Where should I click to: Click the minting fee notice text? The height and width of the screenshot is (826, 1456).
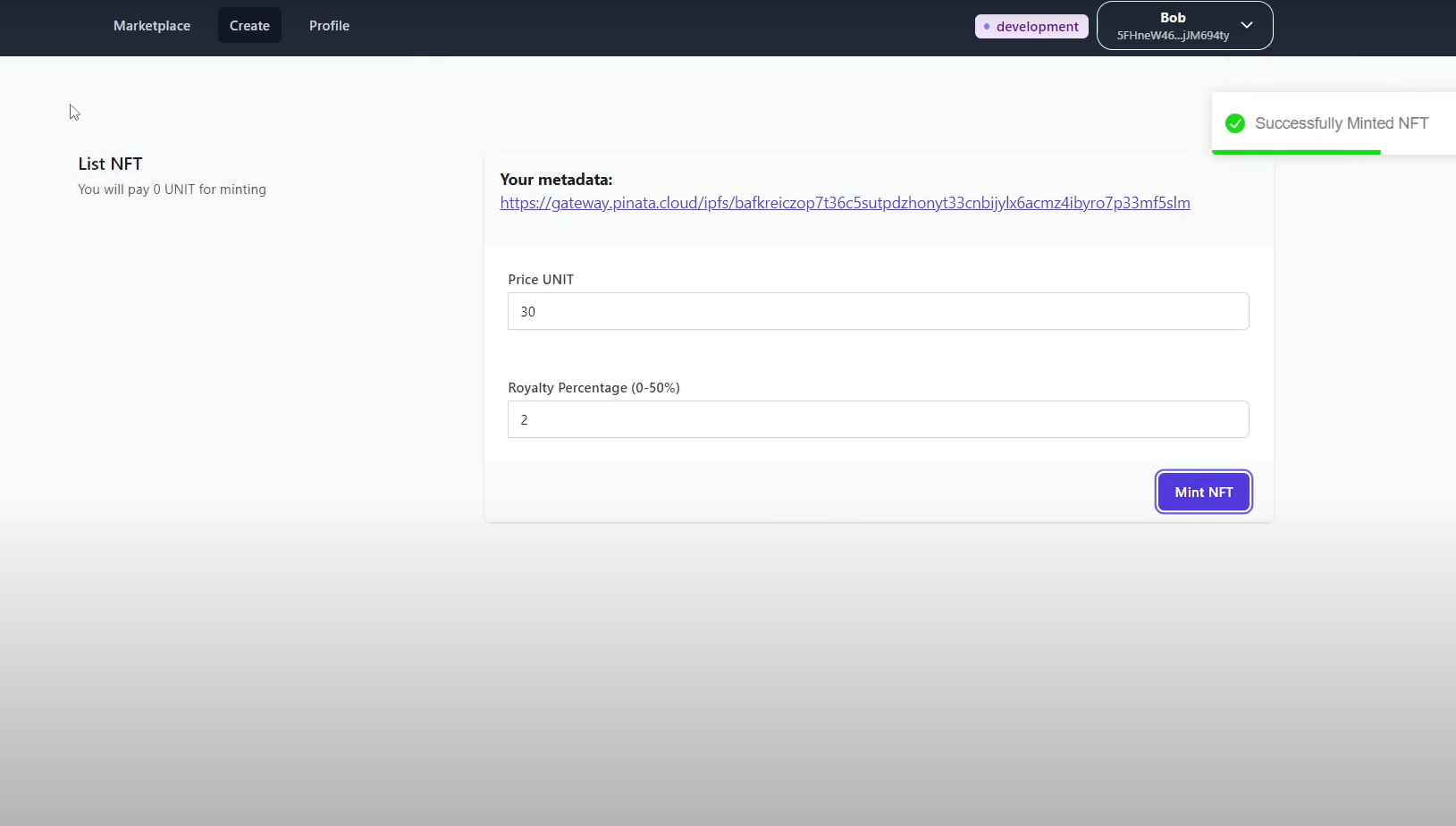pos(172,190)
